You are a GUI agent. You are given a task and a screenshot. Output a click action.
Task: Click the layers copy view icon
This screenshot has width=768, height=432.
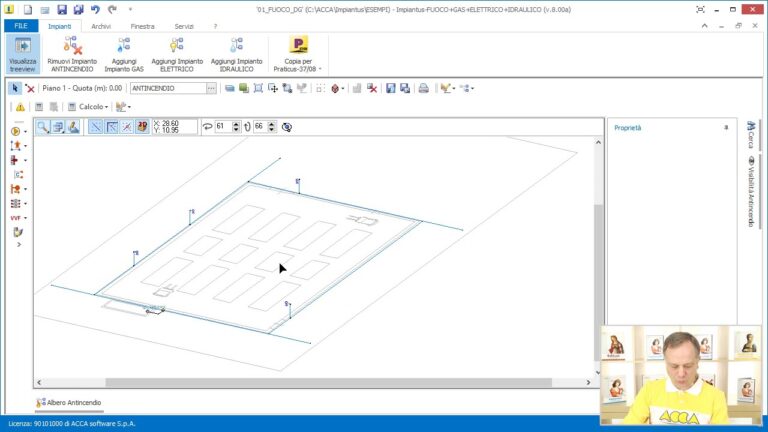point(58,127)
